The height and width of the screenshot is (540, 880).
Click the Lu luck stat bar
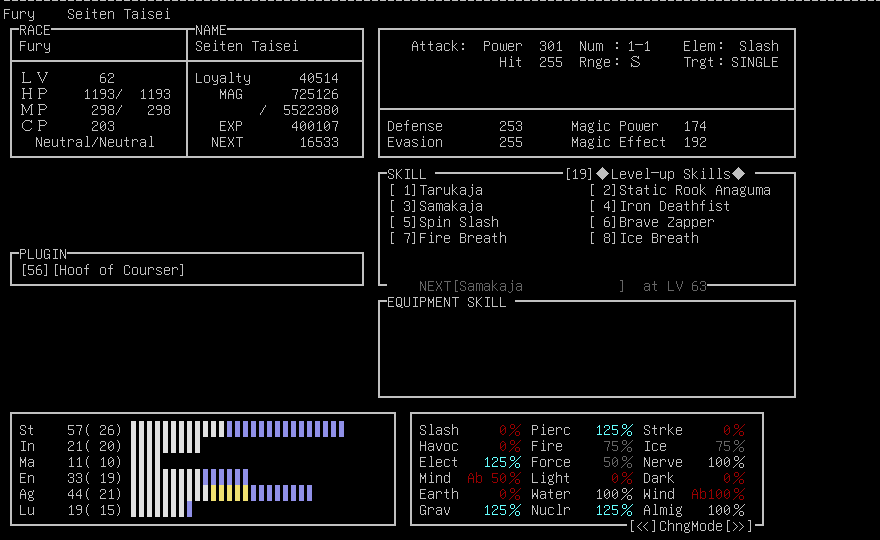161,510
